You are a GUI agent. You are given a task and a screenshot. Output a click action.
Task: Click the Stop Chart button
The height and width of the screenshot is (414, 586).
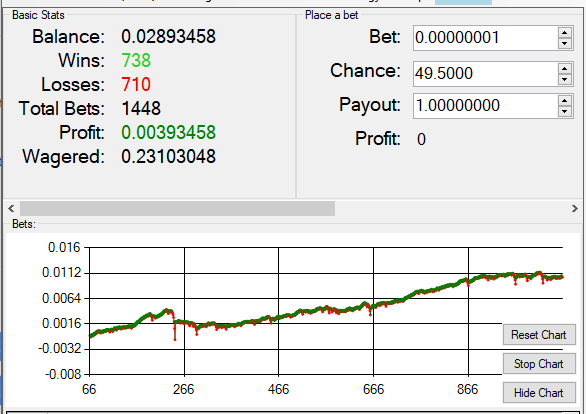539,364
